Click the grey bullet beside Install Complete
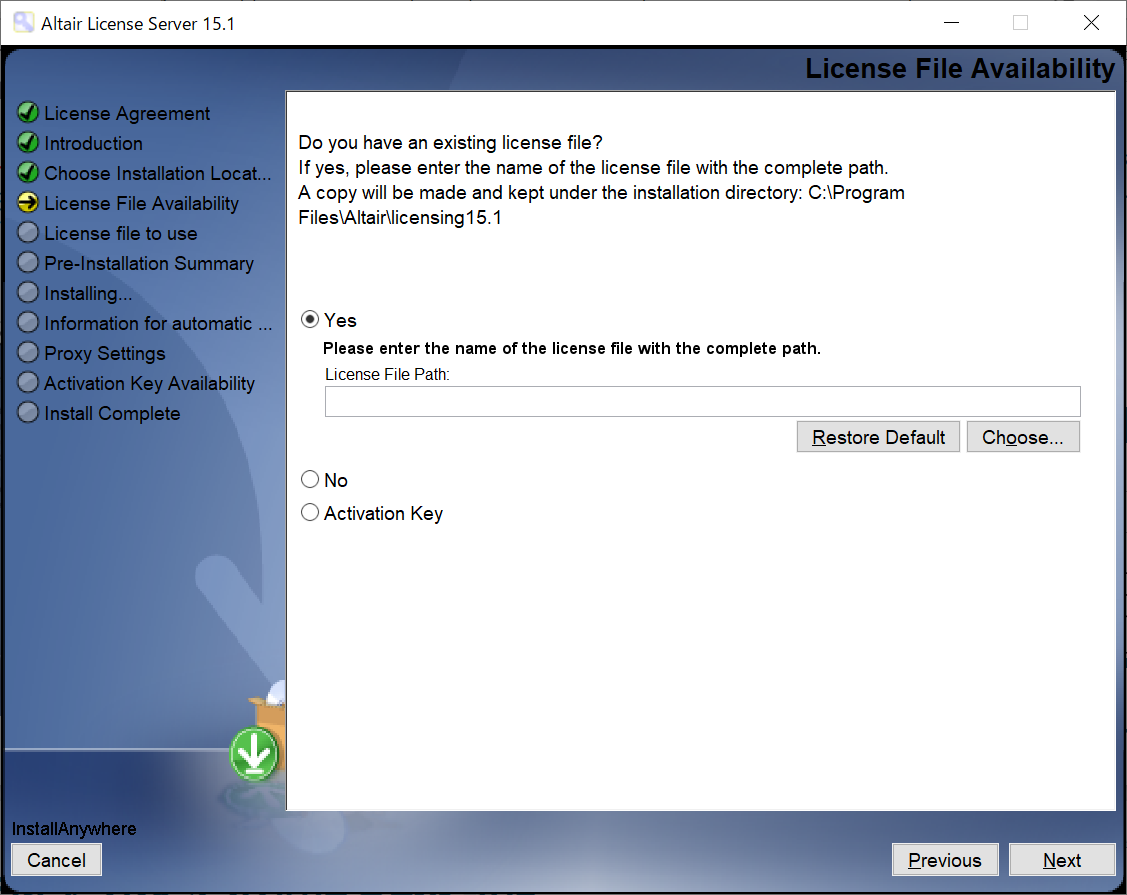This screenshot has width=1127, height=895. pos(28,413)
